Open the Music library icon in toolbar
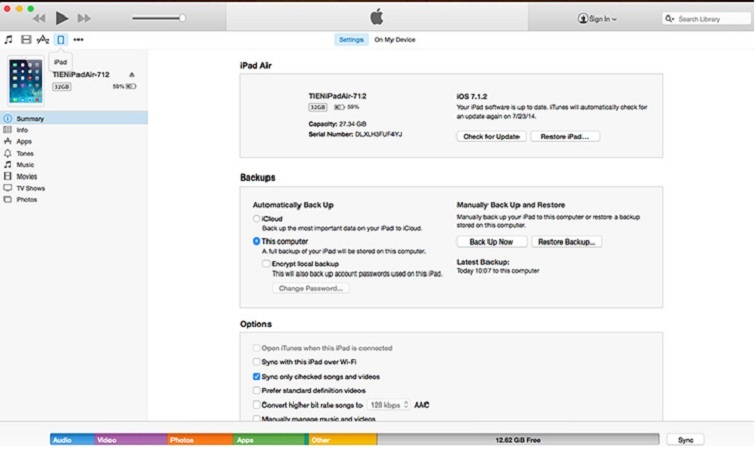This screenshot has height=451, width=755. (x=8, y=40)
